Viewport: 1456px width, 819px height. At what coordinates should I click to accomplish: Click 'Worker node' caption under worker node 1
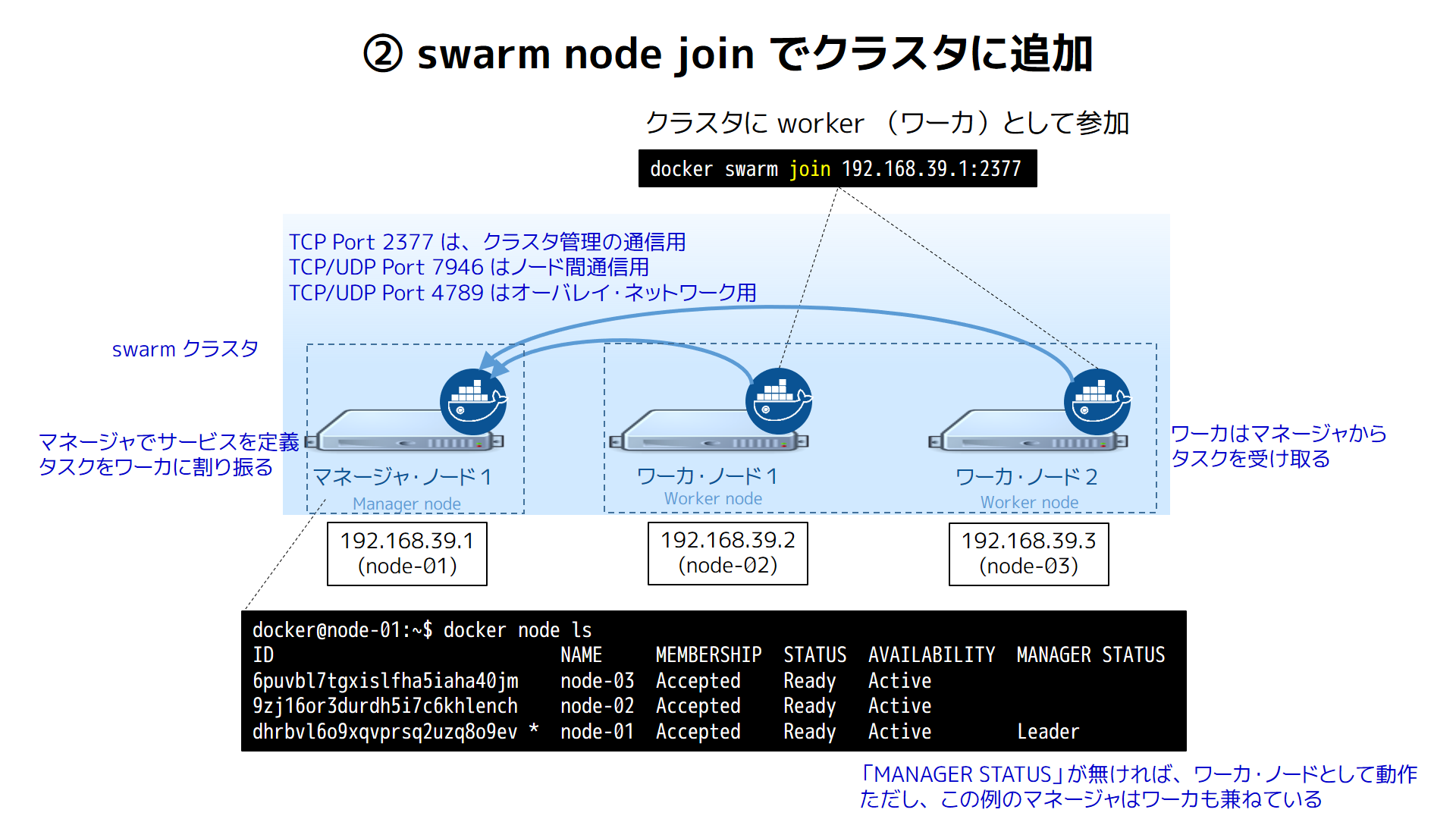click(x=713, y=498)
